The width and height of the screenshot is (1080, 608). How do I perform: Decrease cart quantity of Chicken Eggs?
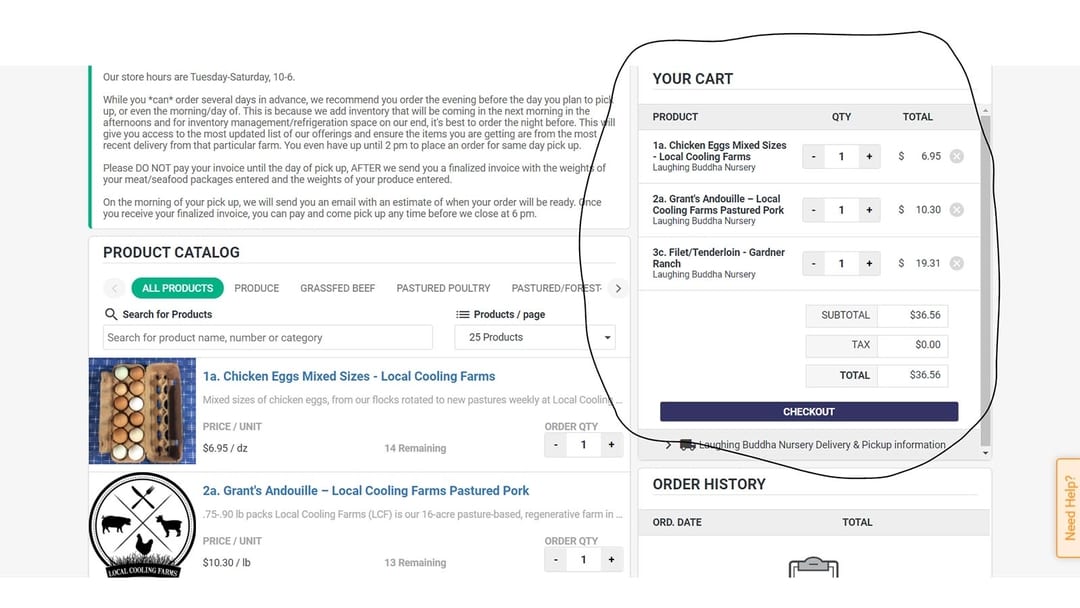813,156
